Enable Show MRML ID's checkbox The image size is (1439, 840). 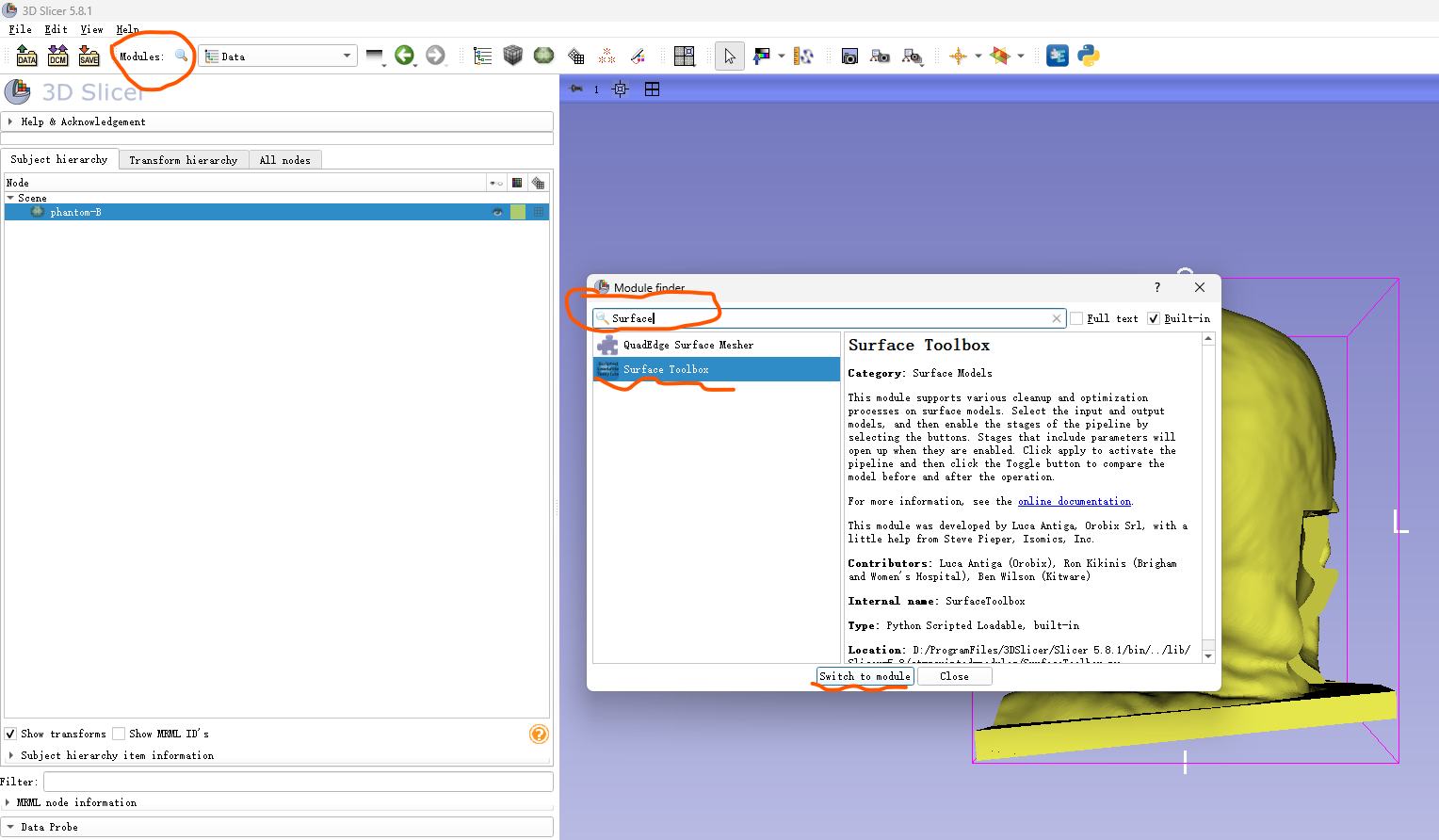(119, 734)
